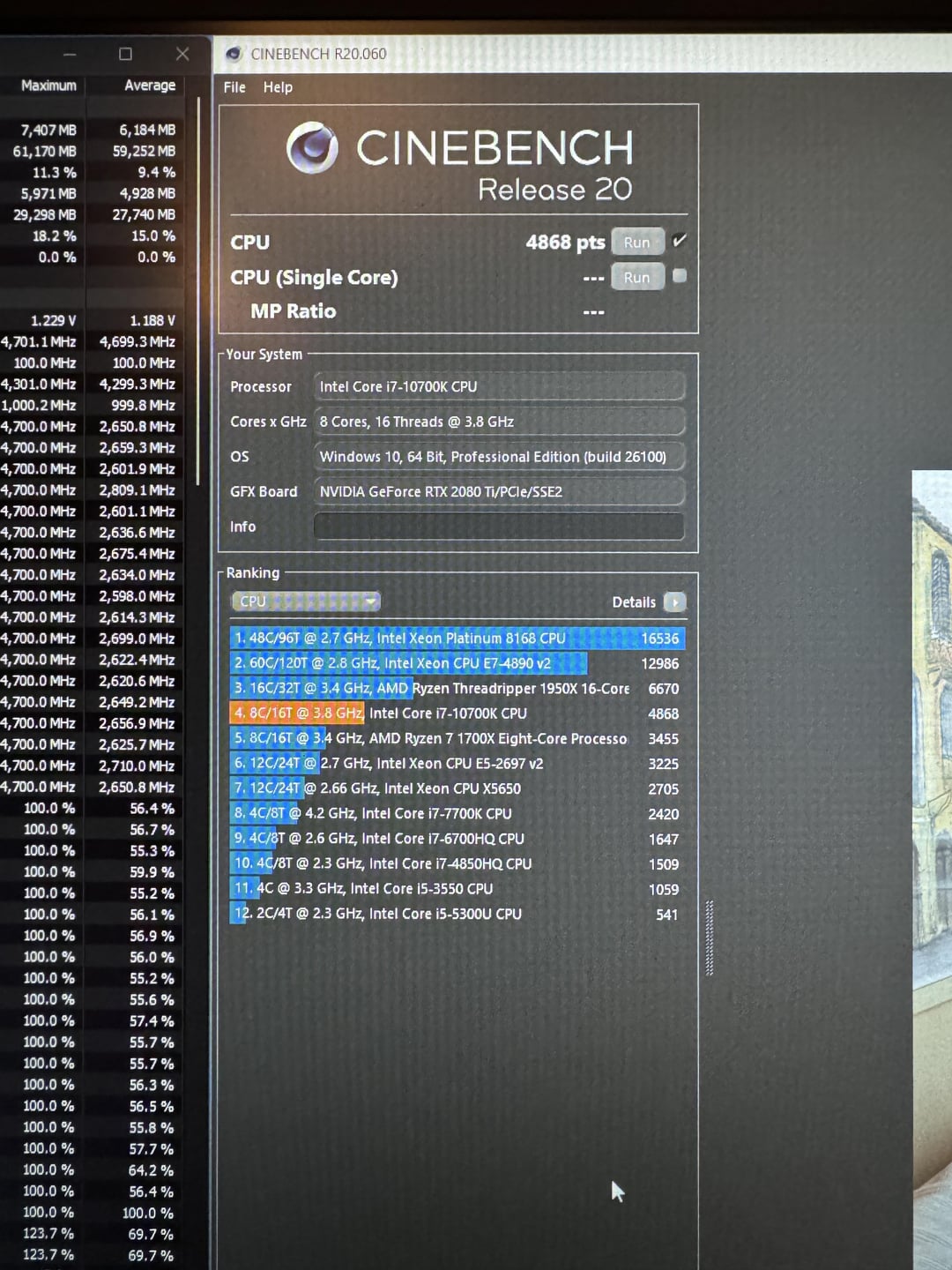Run the CPU (Single Core) benchmark
952x1270 pixels.
pos(637,277)
